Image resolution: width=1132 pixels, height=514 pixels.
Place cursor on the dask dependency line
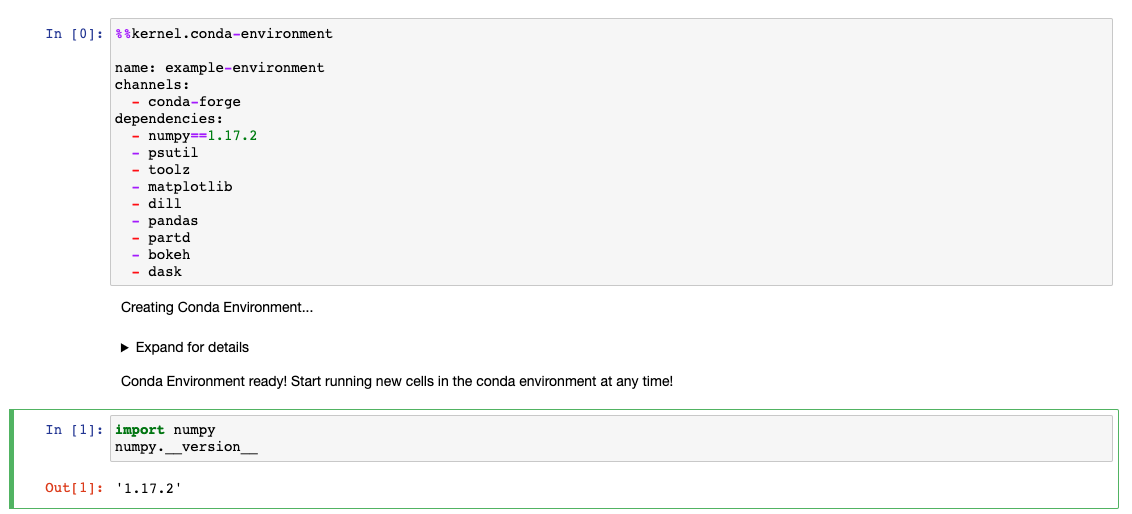pos(165,272)
